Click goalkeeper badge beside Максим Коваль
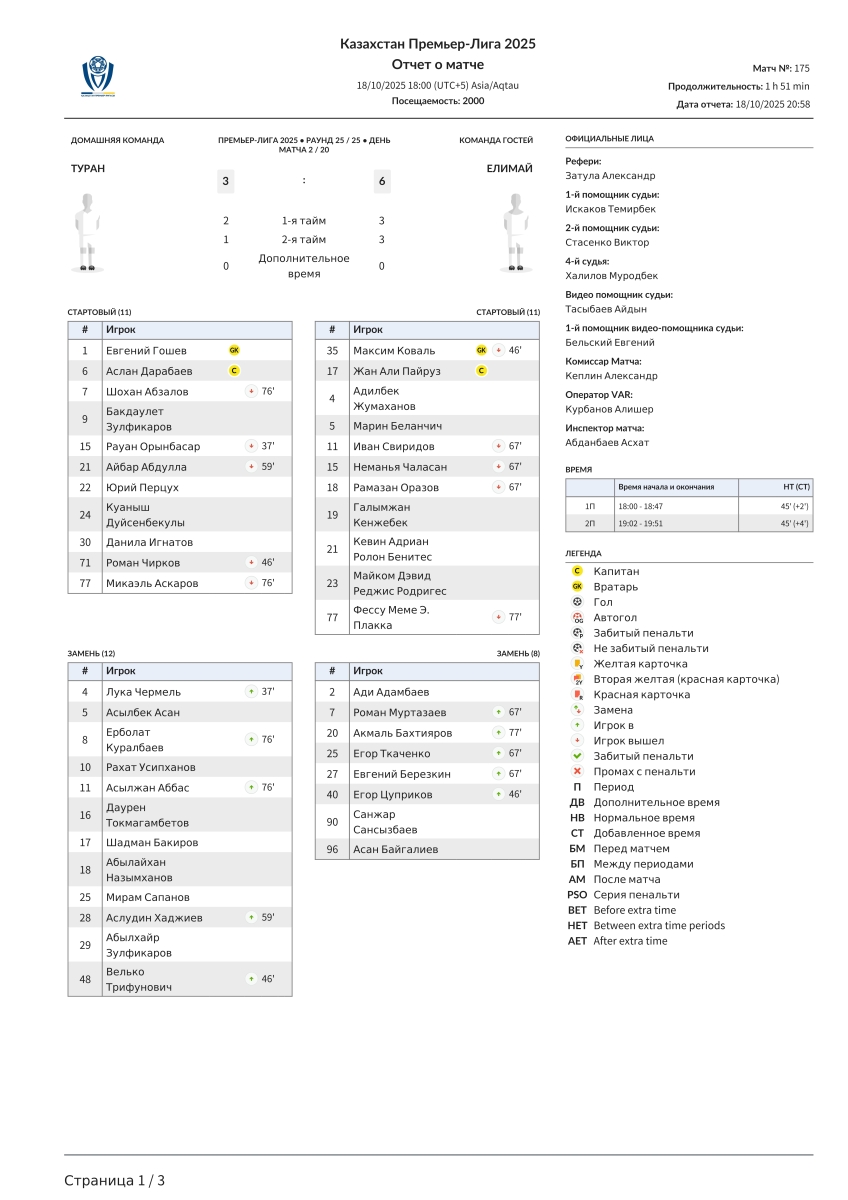Image resolution: width=848 pixels, height=1200 pixels. (x=481, y=350)
